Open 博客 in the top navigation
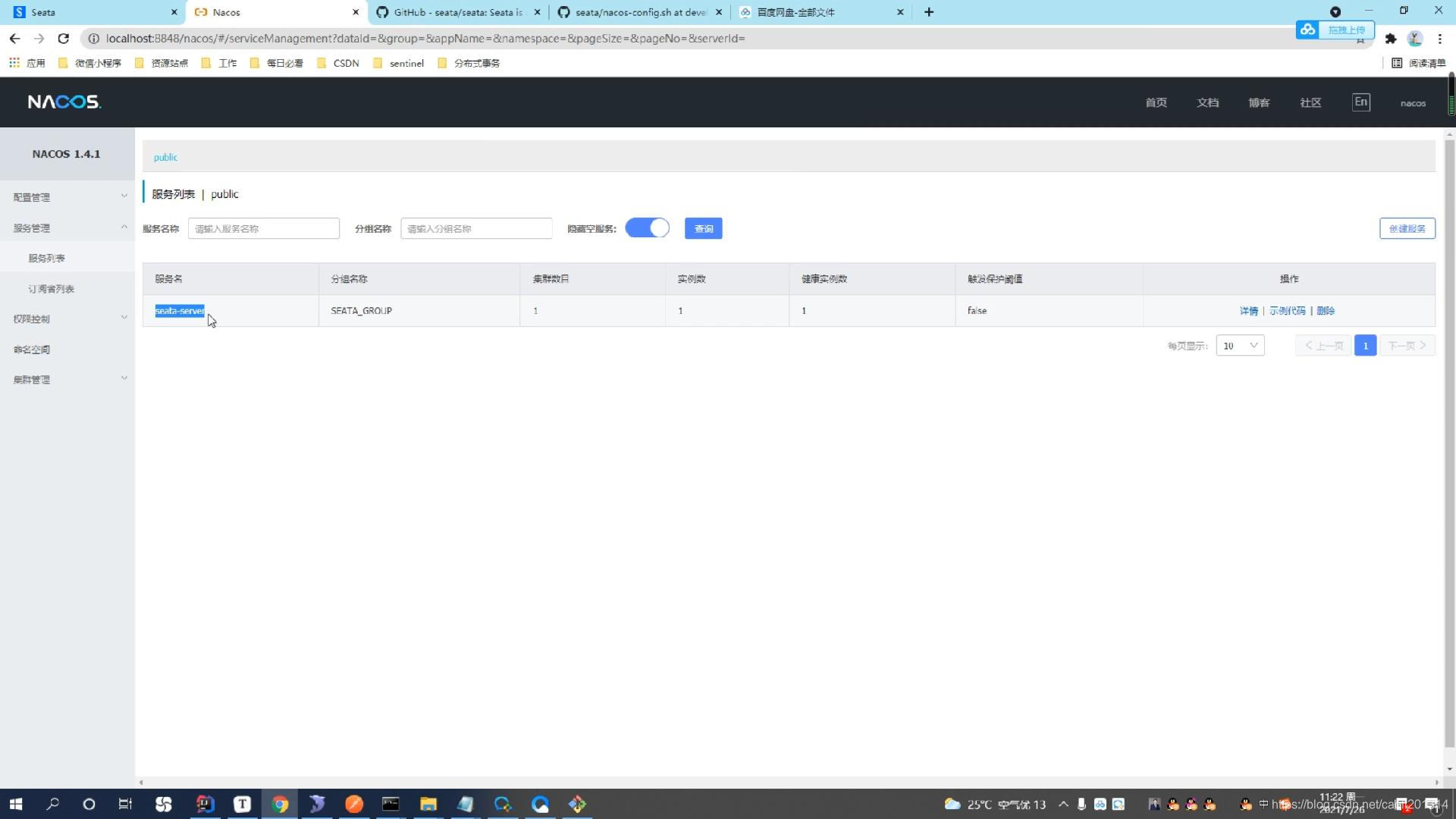The width and height of the screenshot is (1456, 819). pyautogui.click(x=1259, y=102)
